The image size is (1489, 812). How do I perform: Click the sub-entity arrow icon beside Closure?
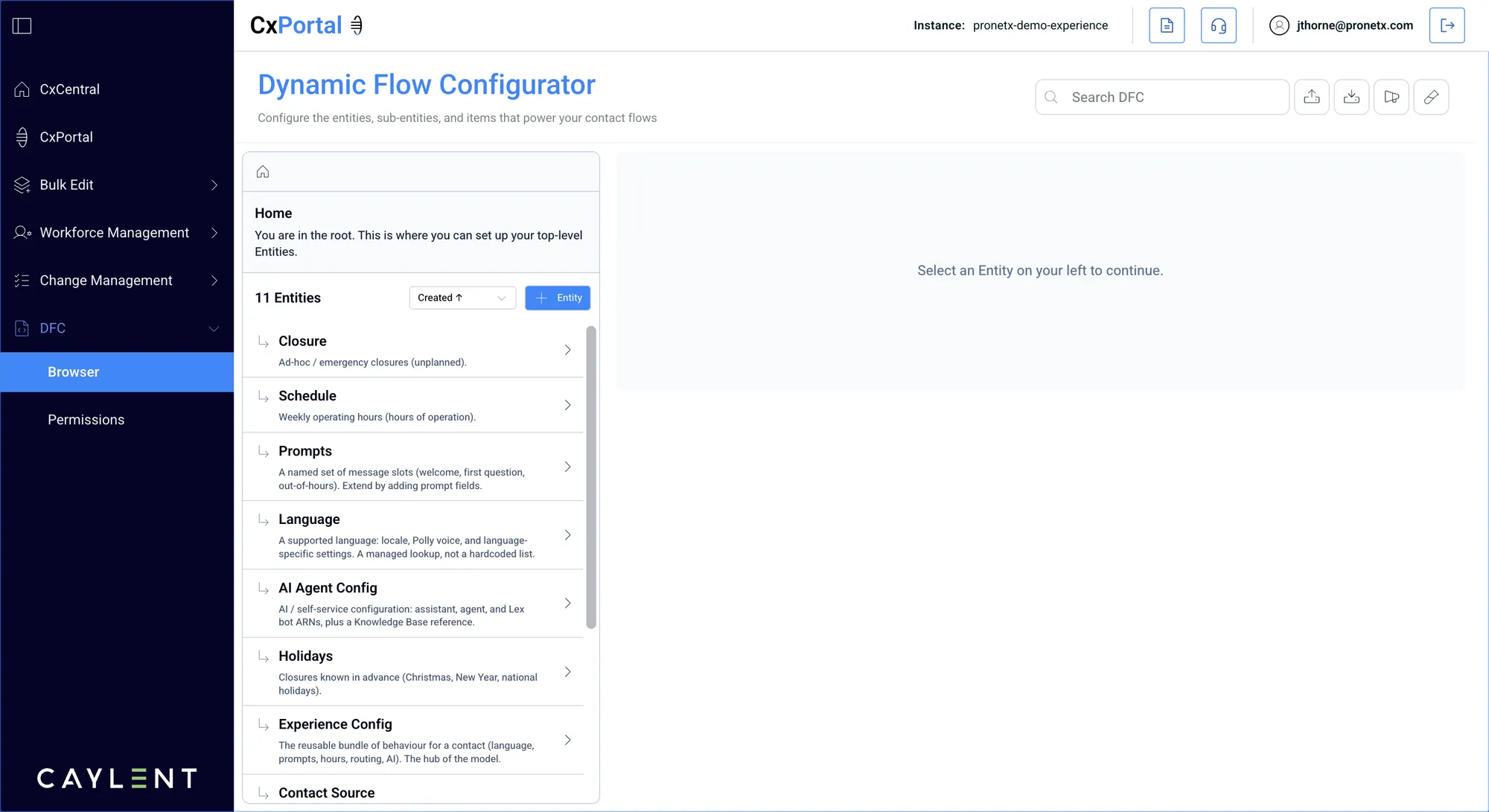tap(264, 342)
